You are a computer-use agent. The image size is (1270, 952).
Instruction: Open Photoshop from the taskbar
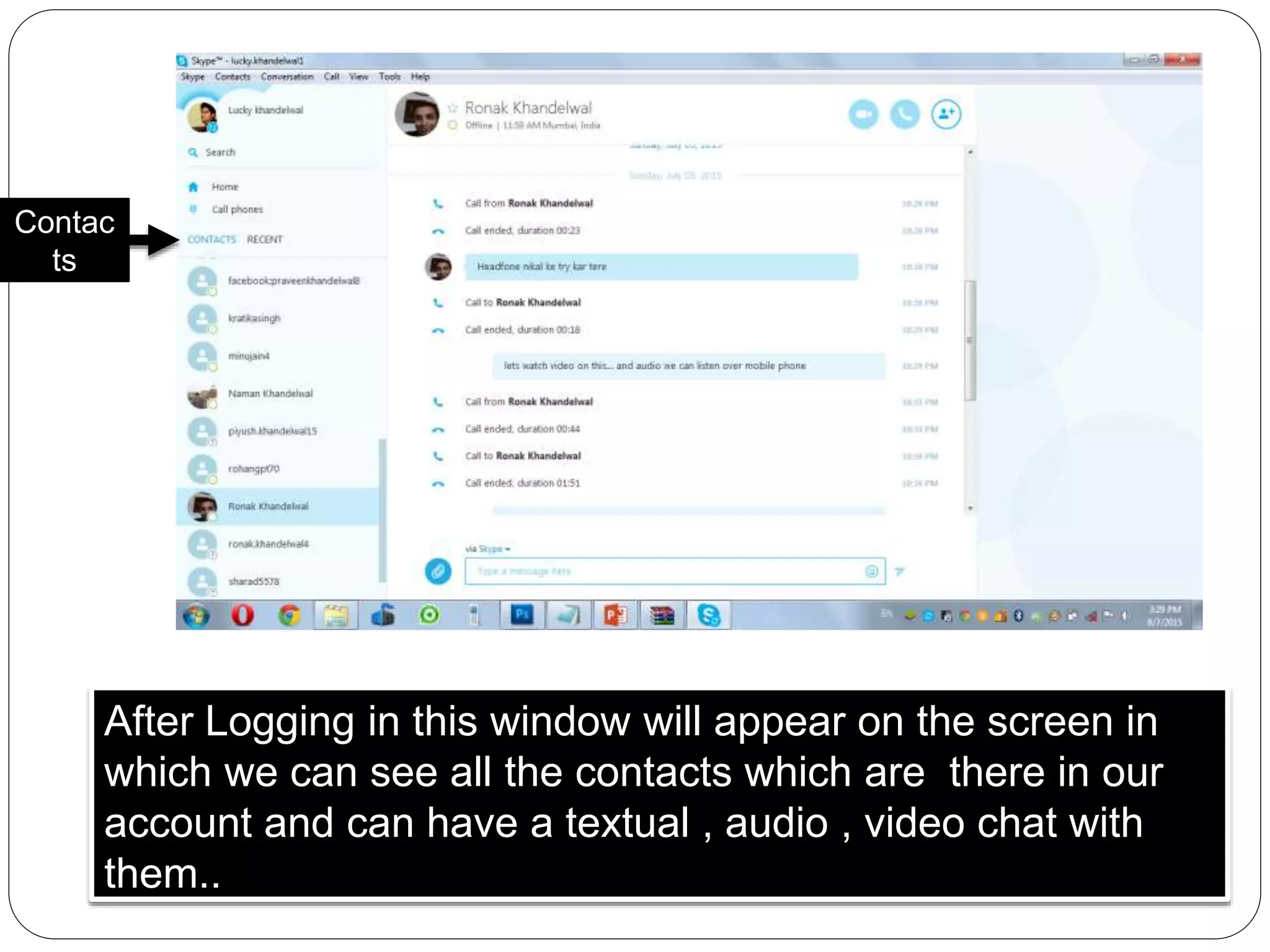pyautogui.click(x=522, y=615)
